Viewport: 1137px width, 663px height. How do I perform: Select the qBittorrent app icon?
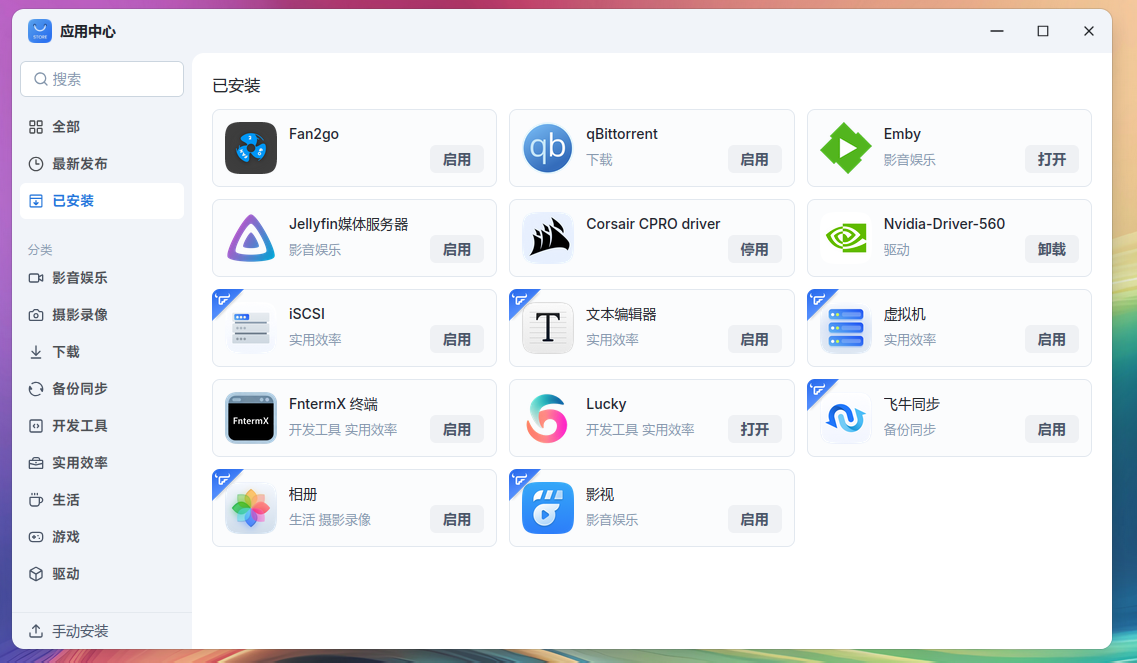[548, 147]
